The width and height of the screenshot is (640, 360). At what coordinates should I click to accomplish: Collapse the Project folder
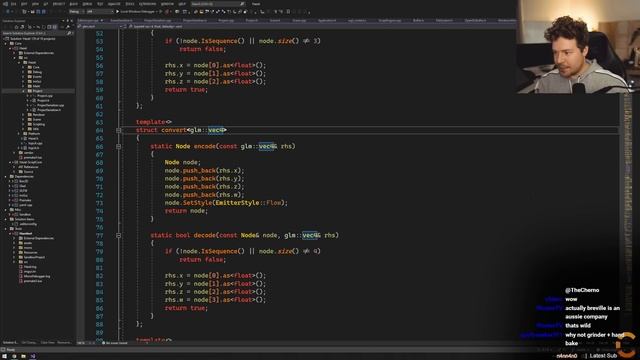24,91
